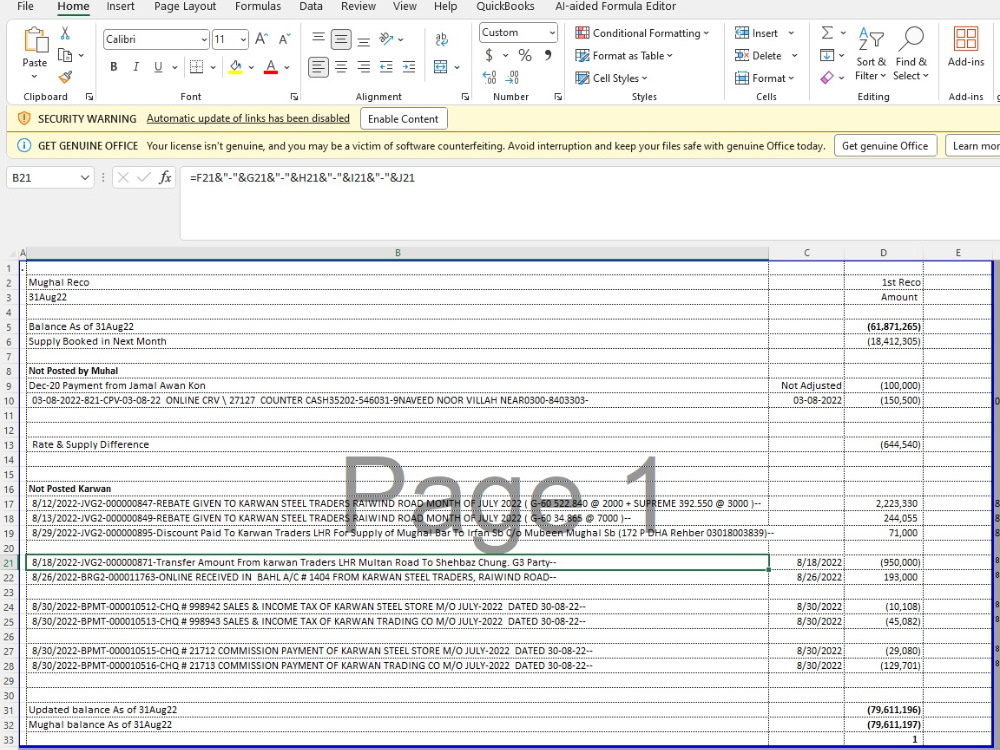
Task: Expand the Format cells dropdown
Action: click(x=791, y=78)
